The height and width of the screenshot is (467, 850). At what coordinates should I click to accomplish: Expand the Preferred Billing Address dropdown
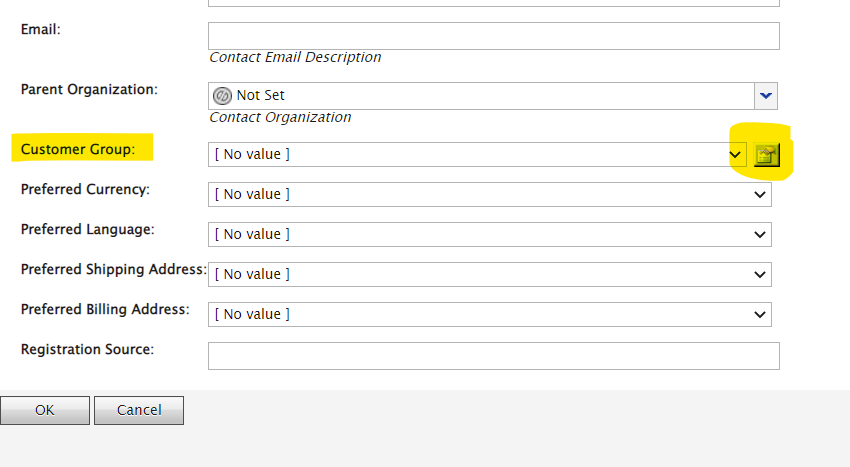pos(760,315)
